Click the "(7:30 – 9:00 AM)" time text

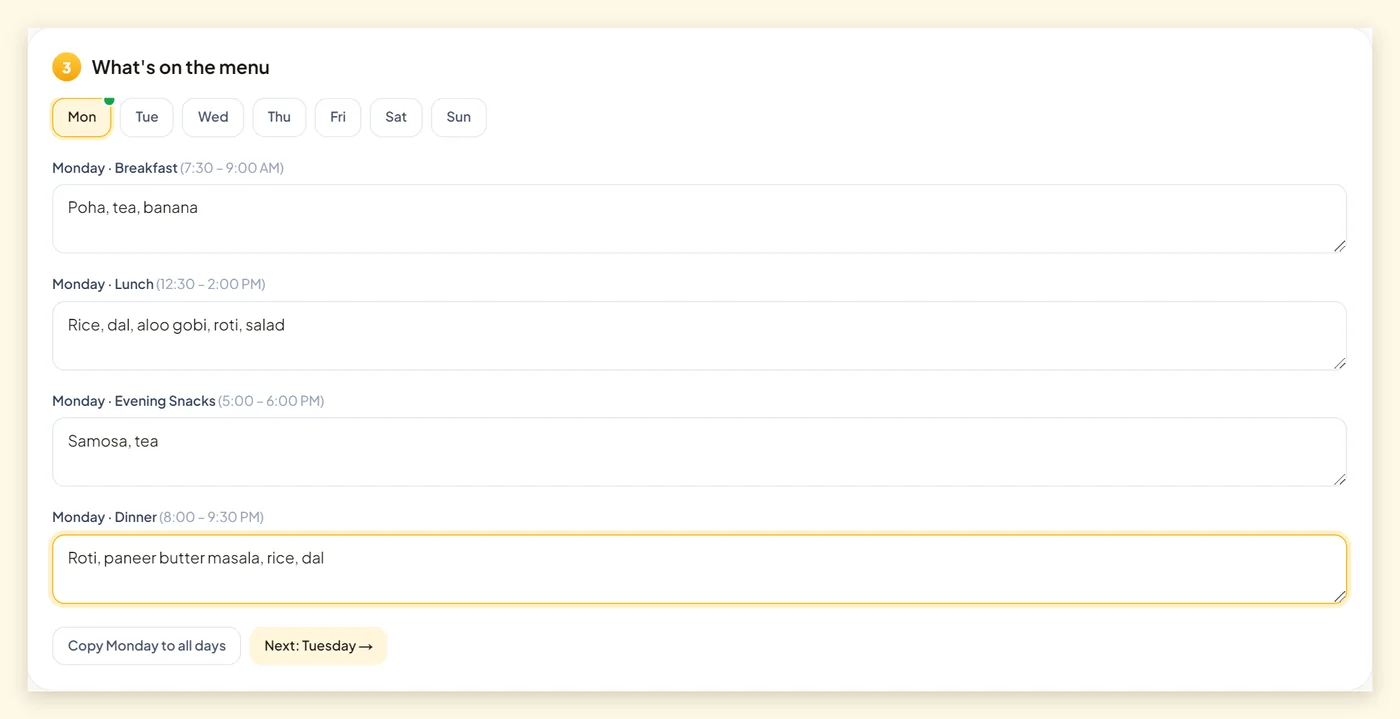coord(232,168)
